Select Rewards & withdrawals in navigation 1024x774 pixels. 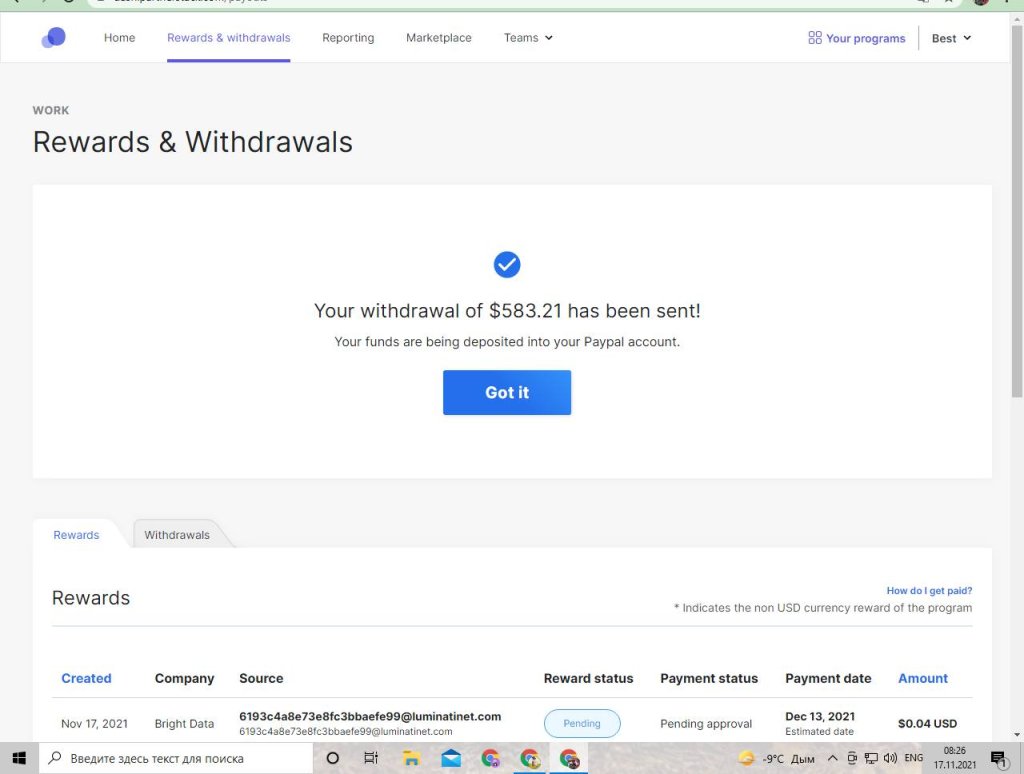pyautogui.click(x=229, y=38)
